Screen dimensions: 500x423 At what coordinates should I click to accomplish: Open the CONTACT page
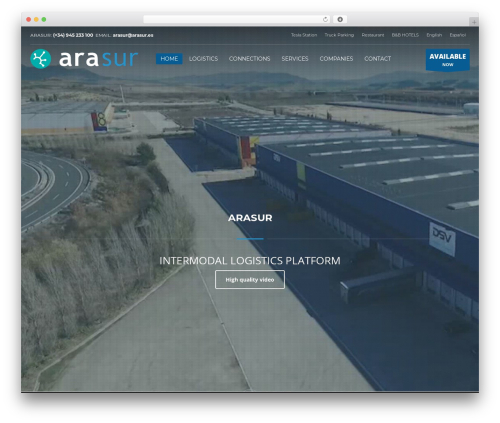pyautogui.click(x=377, y=59)
